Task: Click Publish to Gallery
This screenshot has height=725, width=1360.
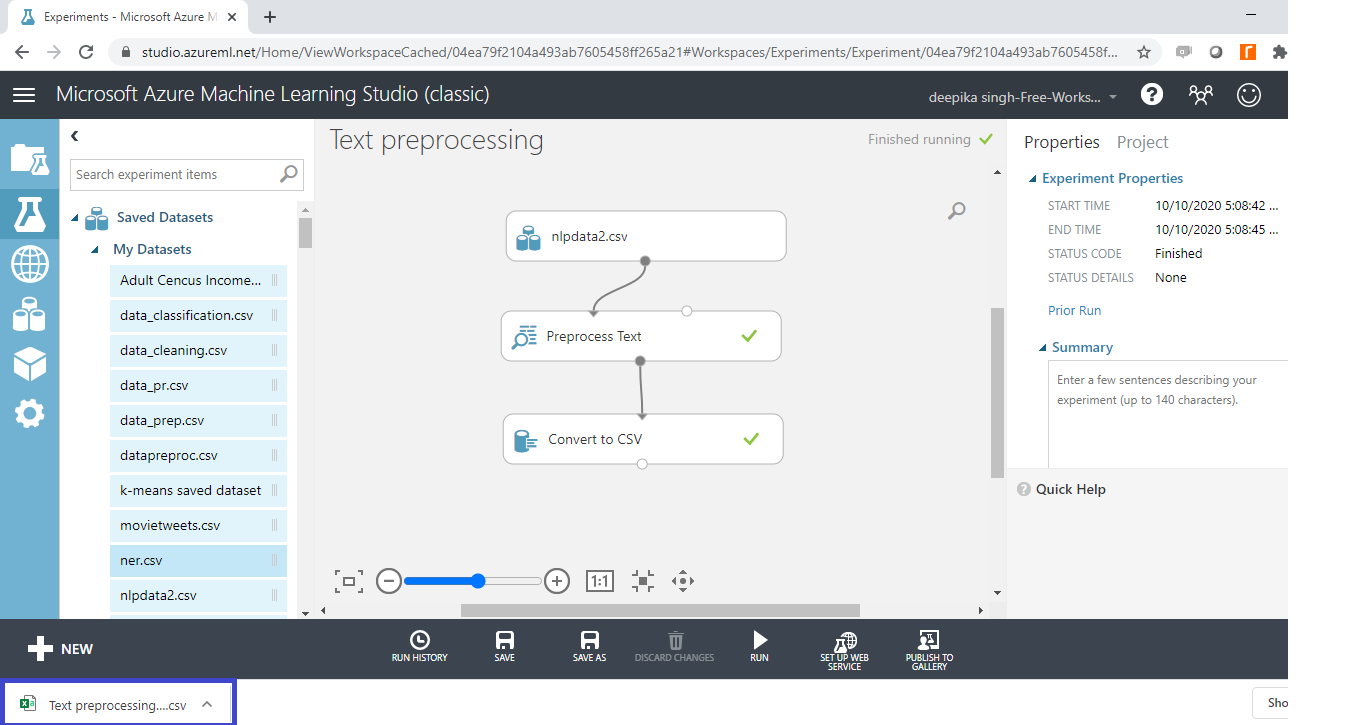Action: click(930, 651)
